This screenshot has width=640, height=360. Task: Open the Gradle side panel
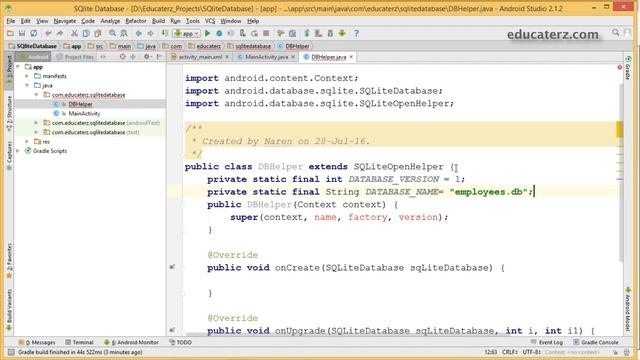628,68
